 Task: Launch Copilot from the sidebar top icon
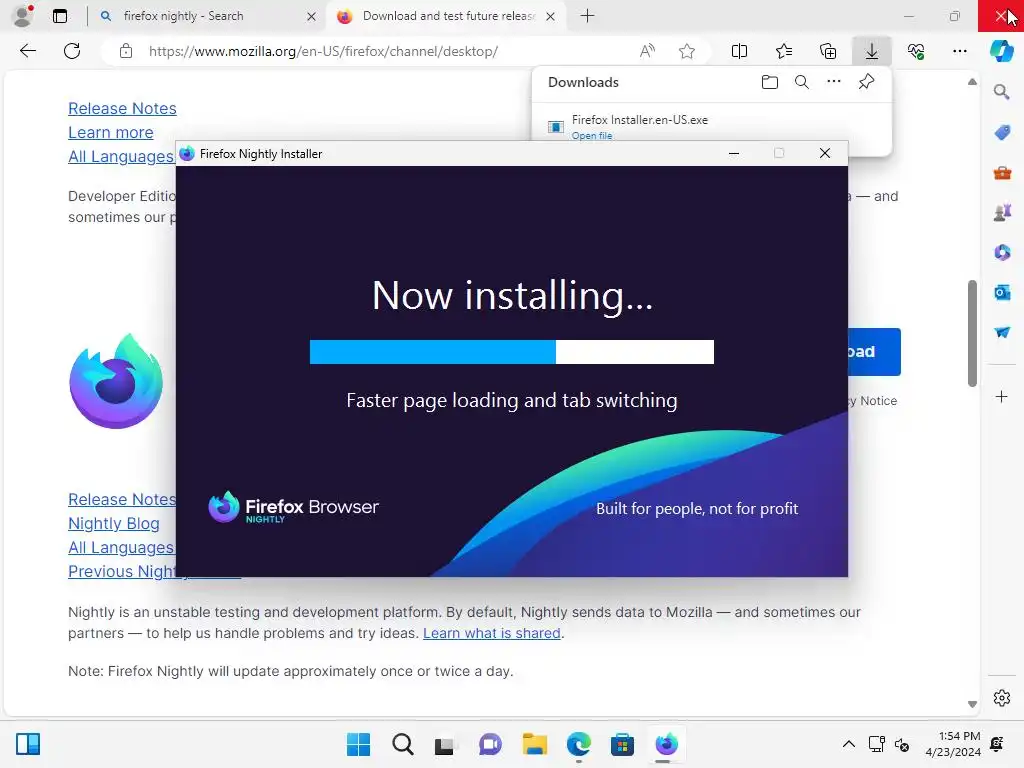click(1002, 51)
